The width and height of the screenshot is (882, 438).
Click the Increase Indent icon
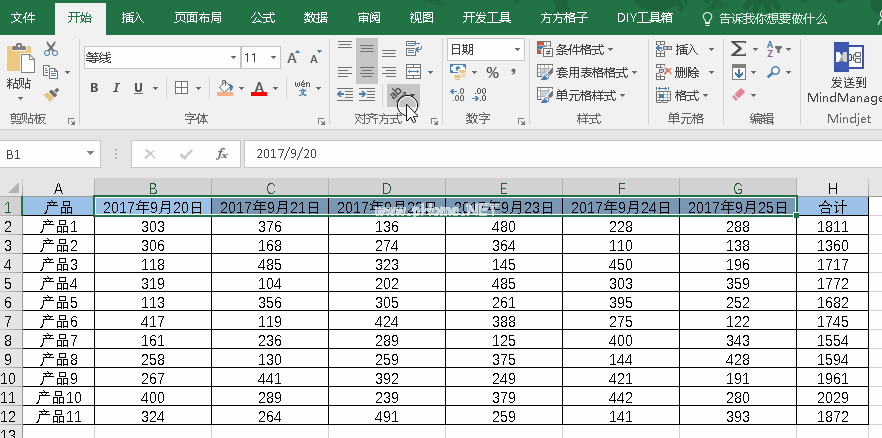click(366, 95)
